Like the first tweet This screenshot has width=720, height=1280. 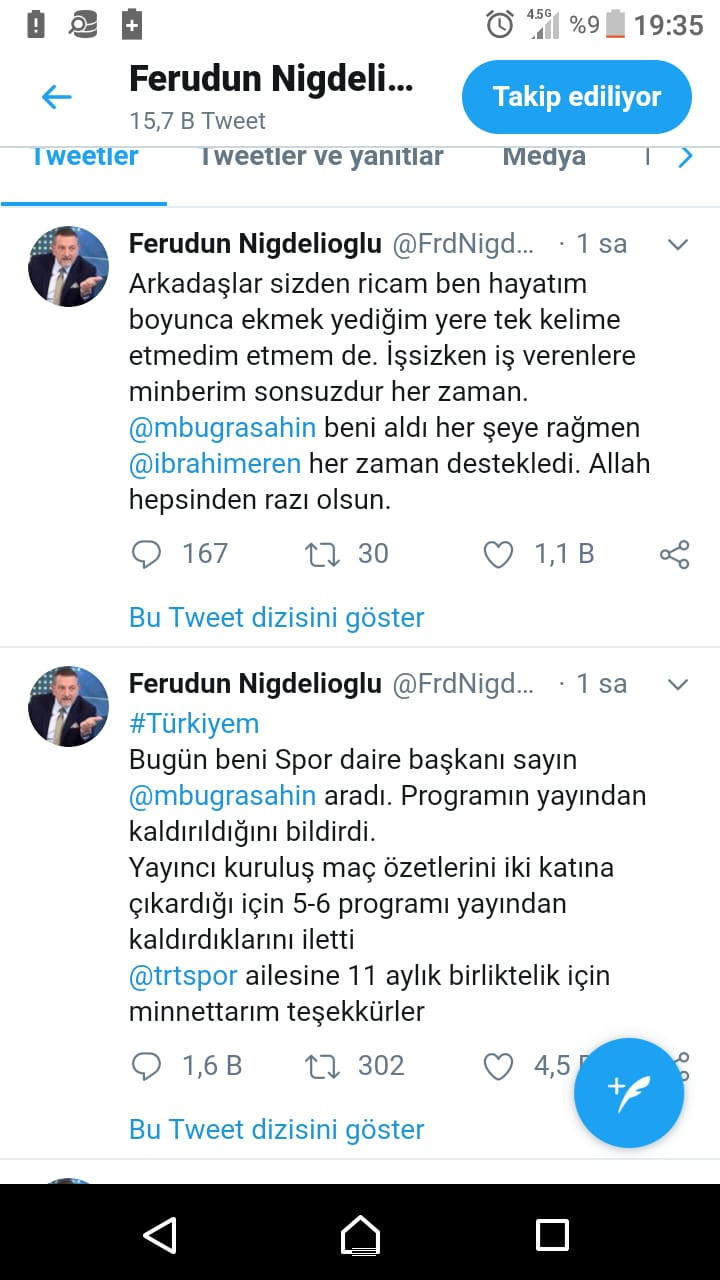pyautogui.click(x=497, y=553)
